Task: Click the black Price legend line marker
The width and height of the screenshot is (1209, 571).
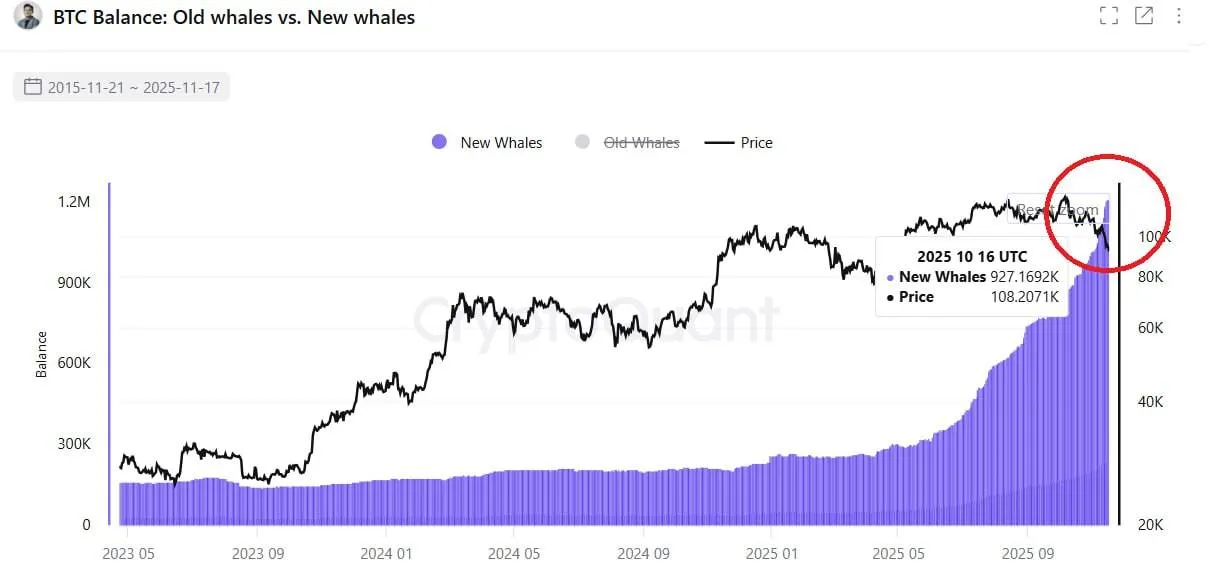Action: pos(719,142)
